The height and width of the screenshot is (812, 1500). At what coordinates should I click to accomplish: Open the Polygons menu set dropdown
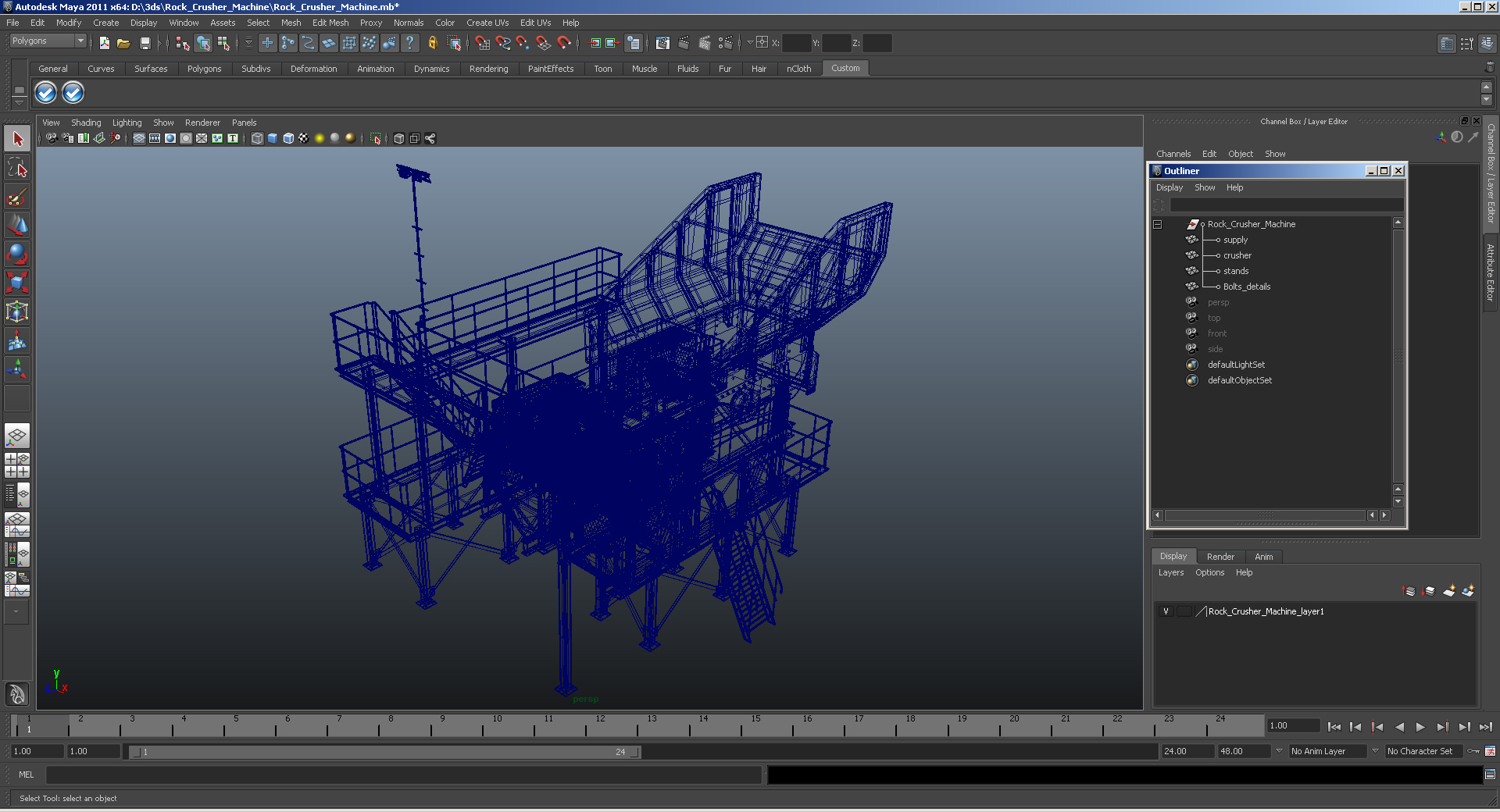pos(48,41)
